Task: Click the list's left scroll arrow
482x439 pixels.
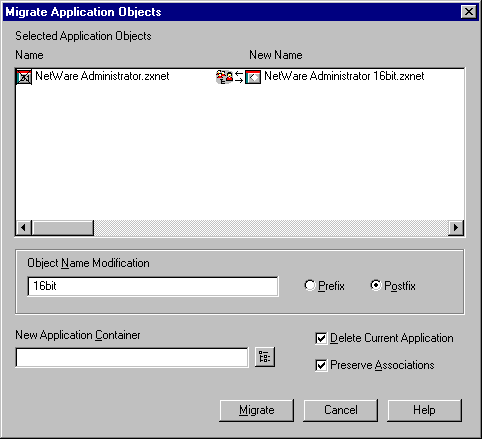Action: click(x=24, y=228)
